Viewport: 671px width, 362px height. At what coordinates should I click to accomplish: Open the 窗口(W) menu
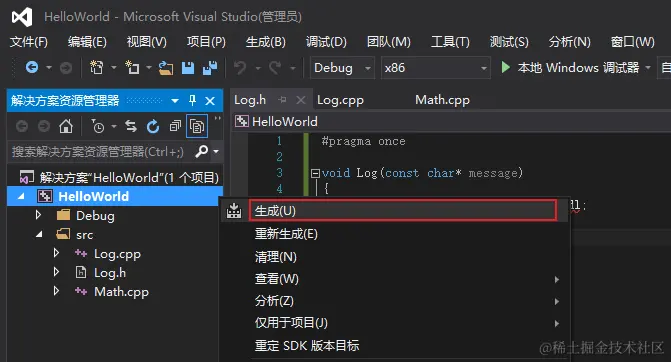[632, 42]
